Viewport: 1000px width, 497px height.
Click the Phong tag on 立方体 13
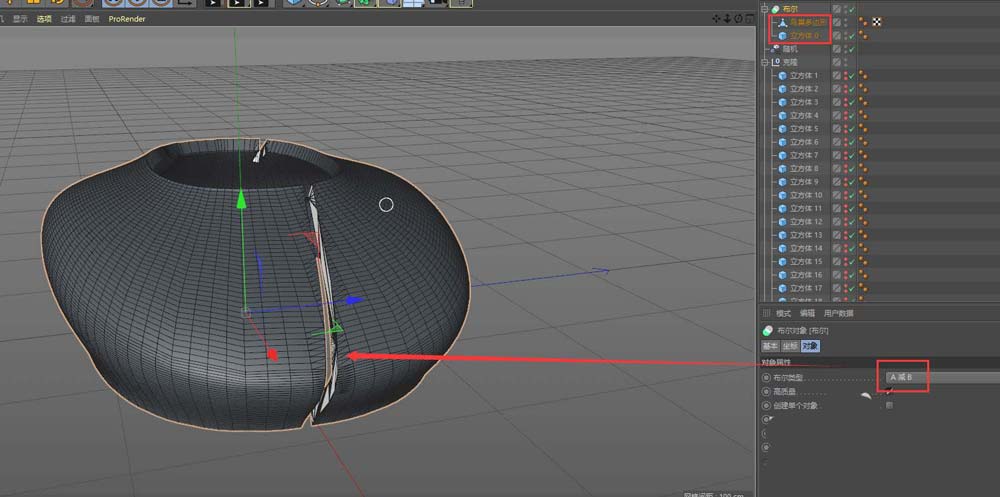pos(863,235)
